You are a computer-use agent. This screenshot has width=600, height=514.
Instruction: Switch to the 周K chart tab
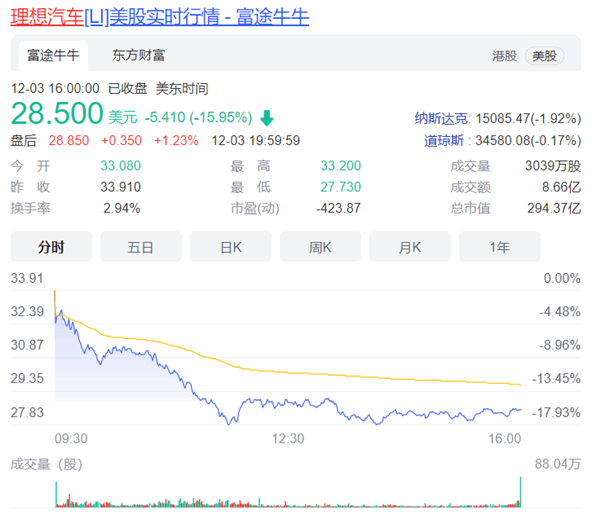pos(320,247)
